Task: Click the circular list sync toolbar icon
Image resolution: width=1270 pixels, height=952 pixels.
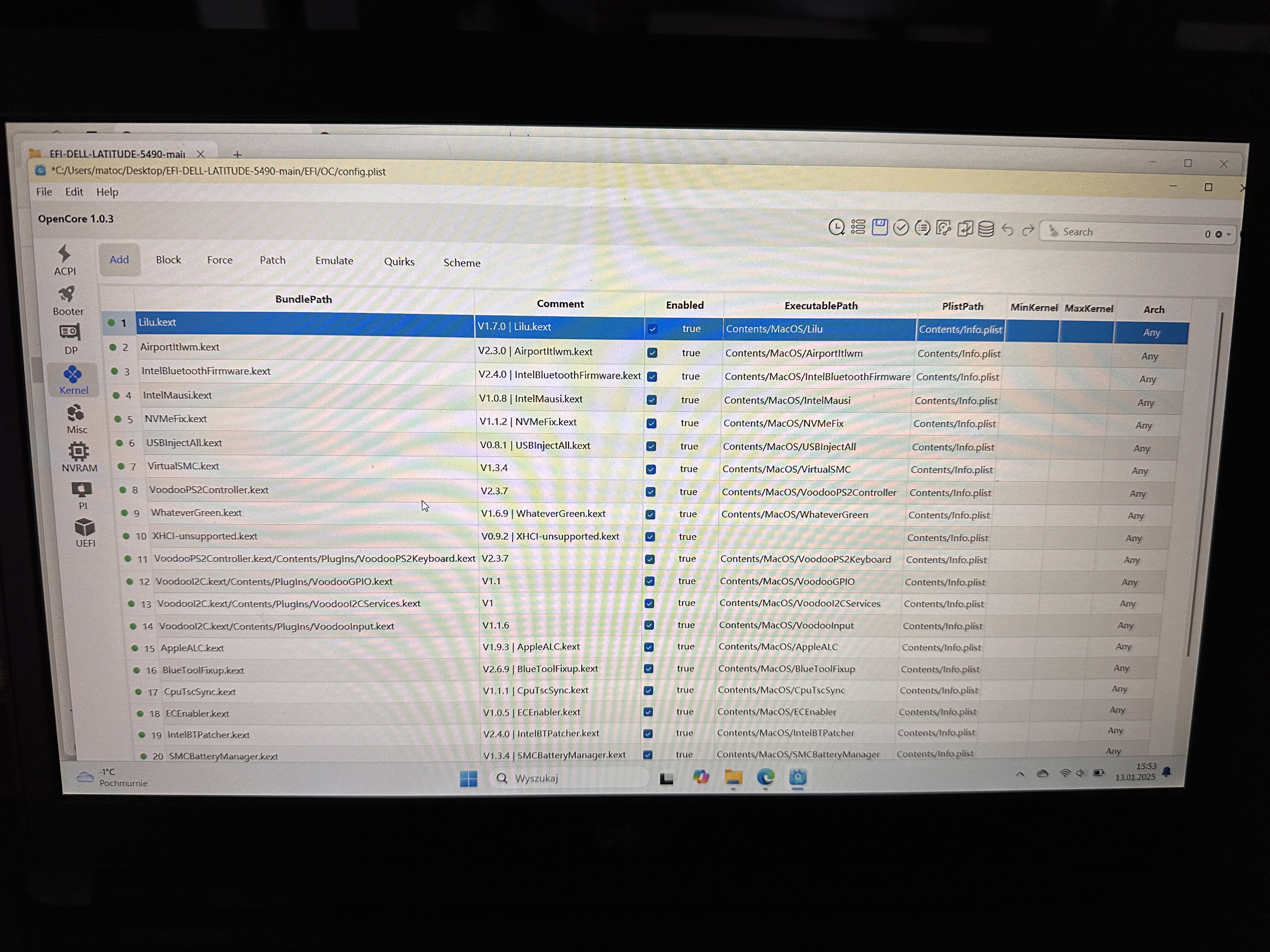Action: click(922, 228)
